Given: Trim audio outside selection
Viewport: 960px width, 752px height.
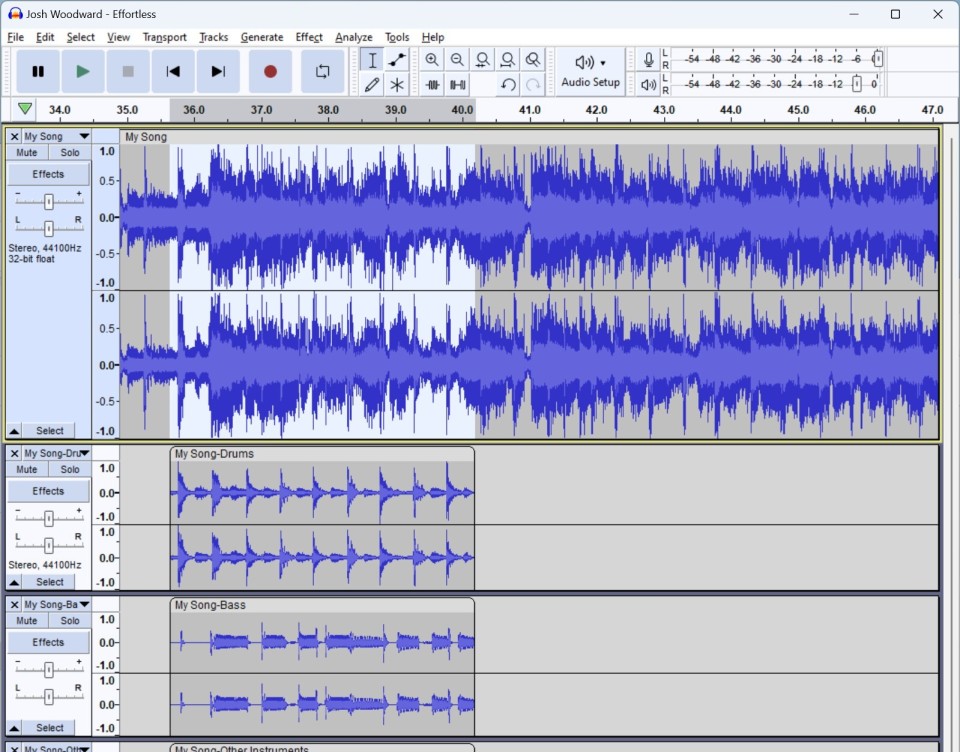Looking at the screenshot, I should pos(432,84).
